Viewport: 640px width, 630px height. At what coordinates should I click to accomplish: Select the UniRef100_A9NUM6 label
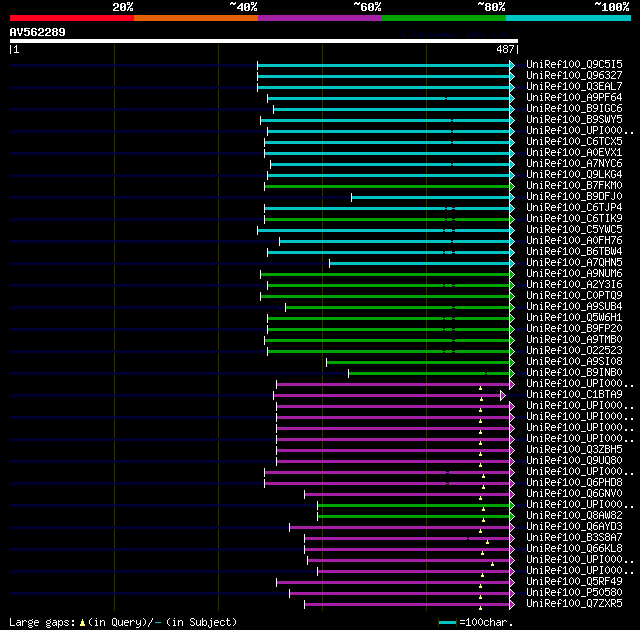click(x=574, y=274)
